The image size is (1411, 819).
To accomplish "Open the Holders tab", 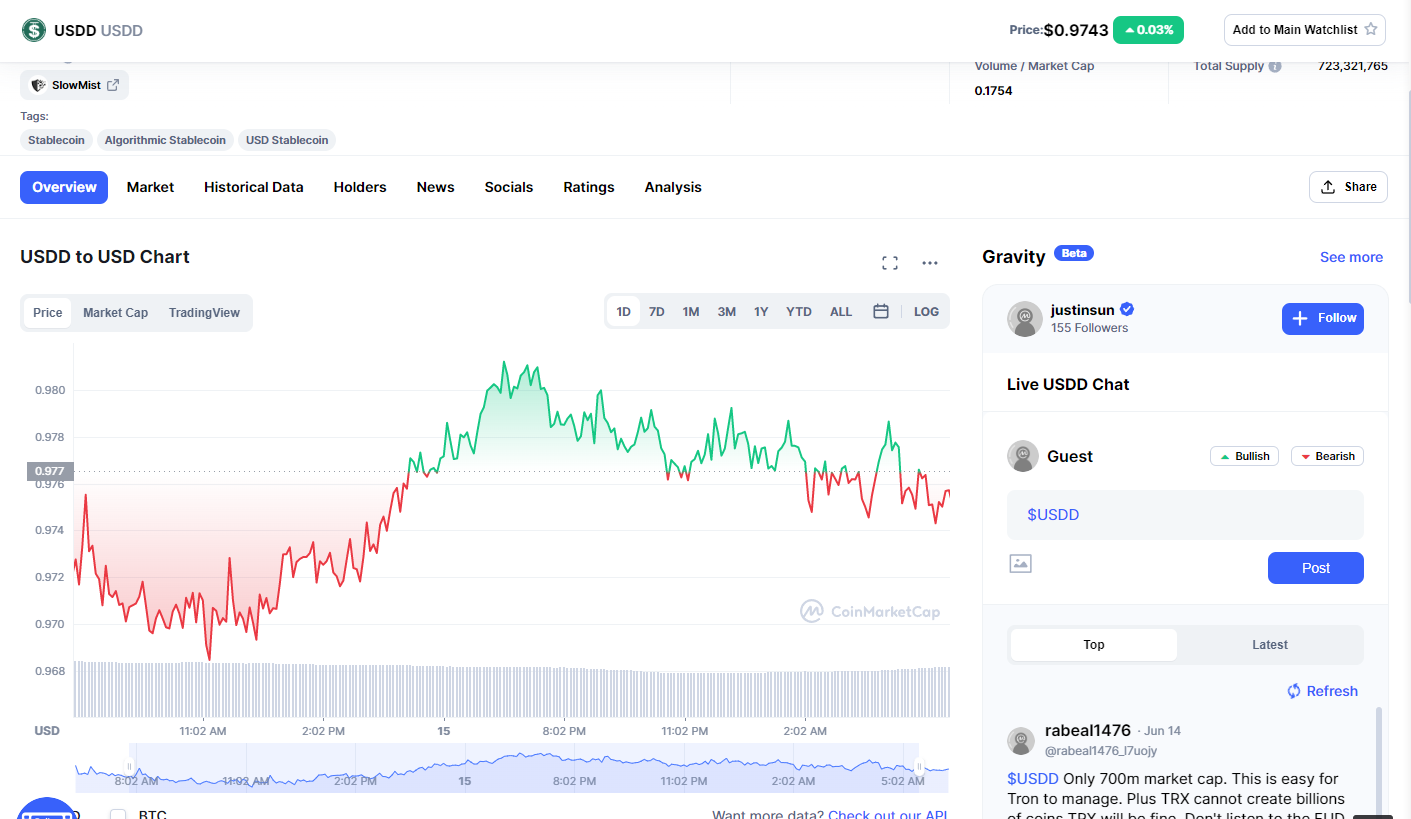I will point(360,187).
